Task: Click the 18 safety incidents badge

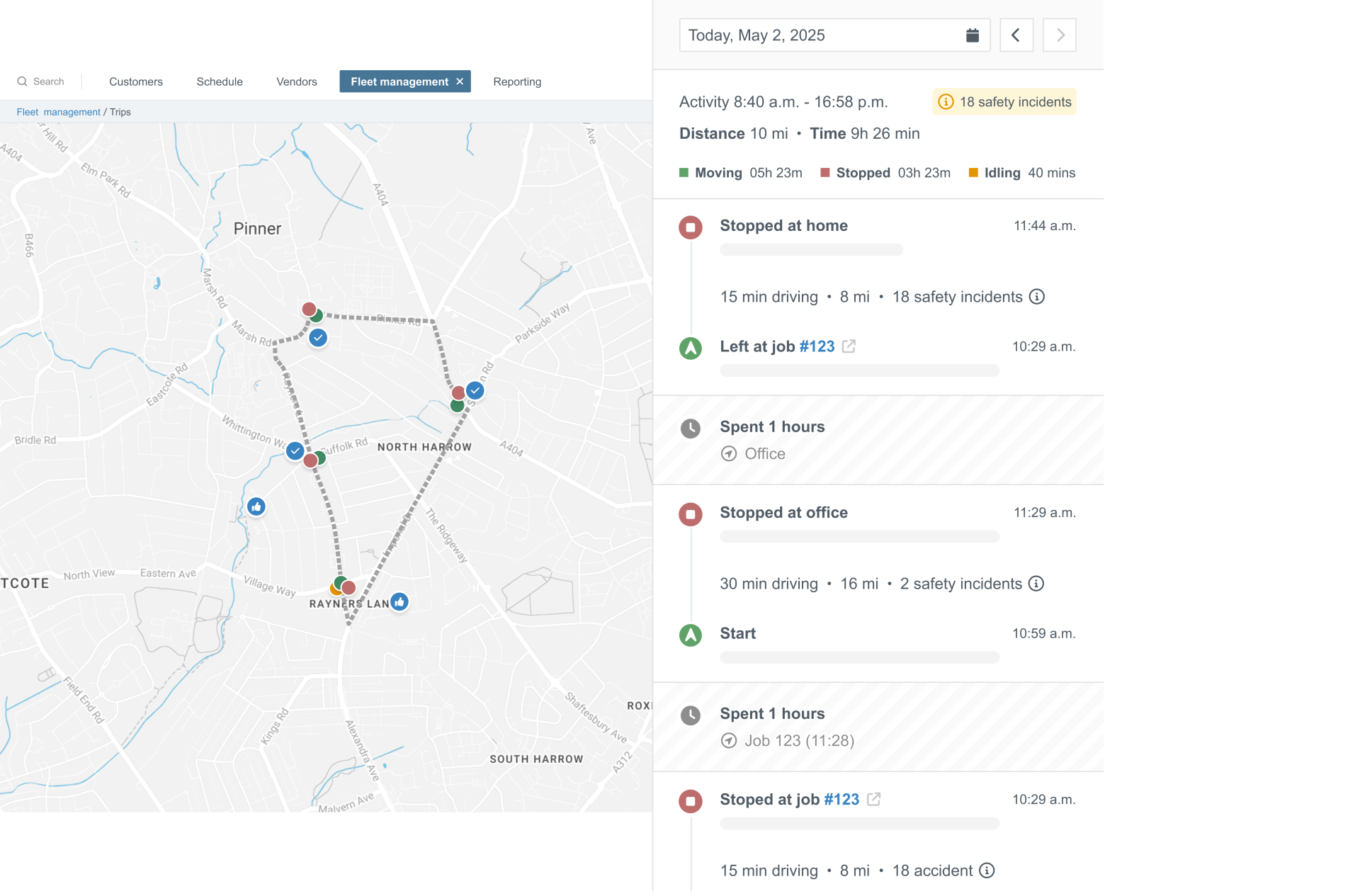Action: [x=1004, y=102]
